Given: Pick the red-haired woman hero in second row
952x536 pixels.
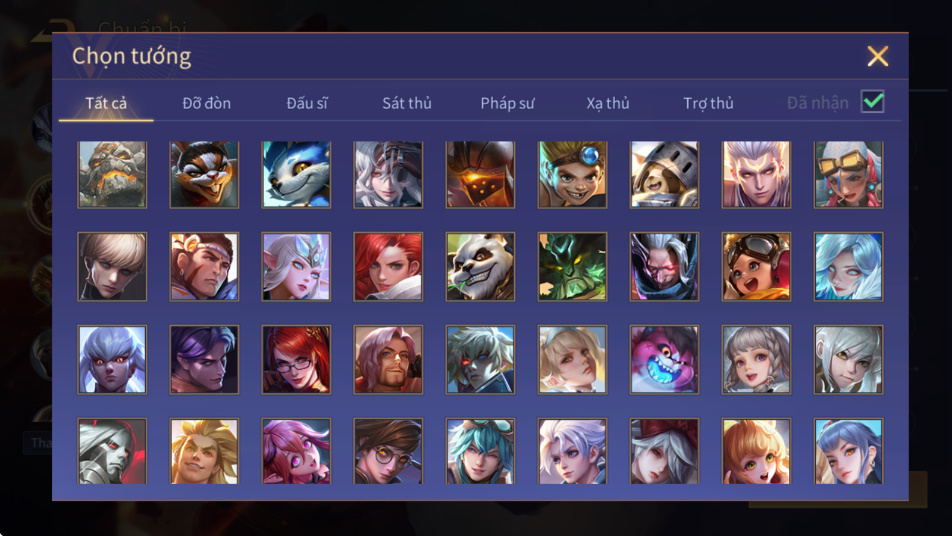Looking at the screenshot, I should [389, 266].
